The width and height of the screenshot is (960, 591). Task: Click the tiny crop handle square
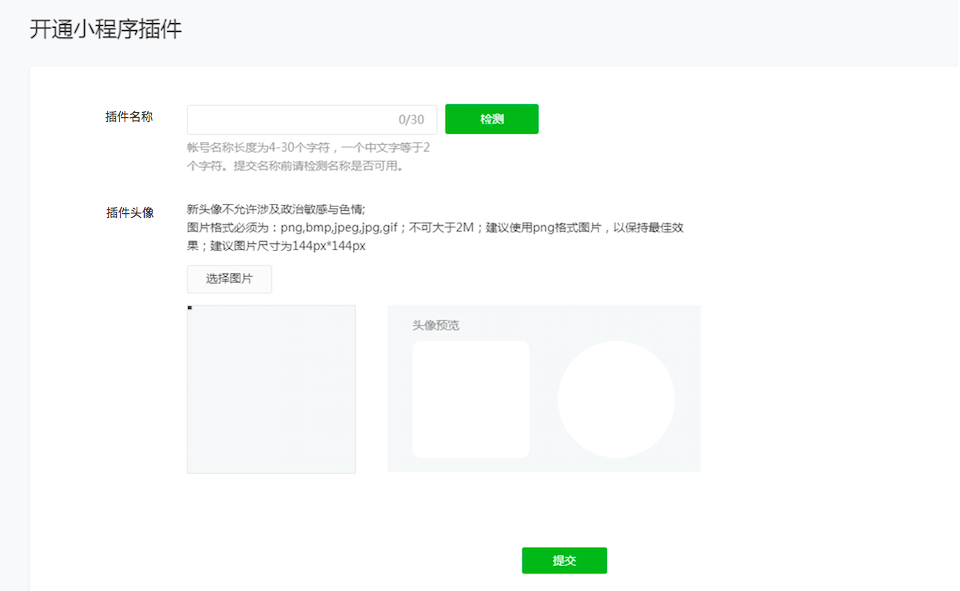click(188, 308)
